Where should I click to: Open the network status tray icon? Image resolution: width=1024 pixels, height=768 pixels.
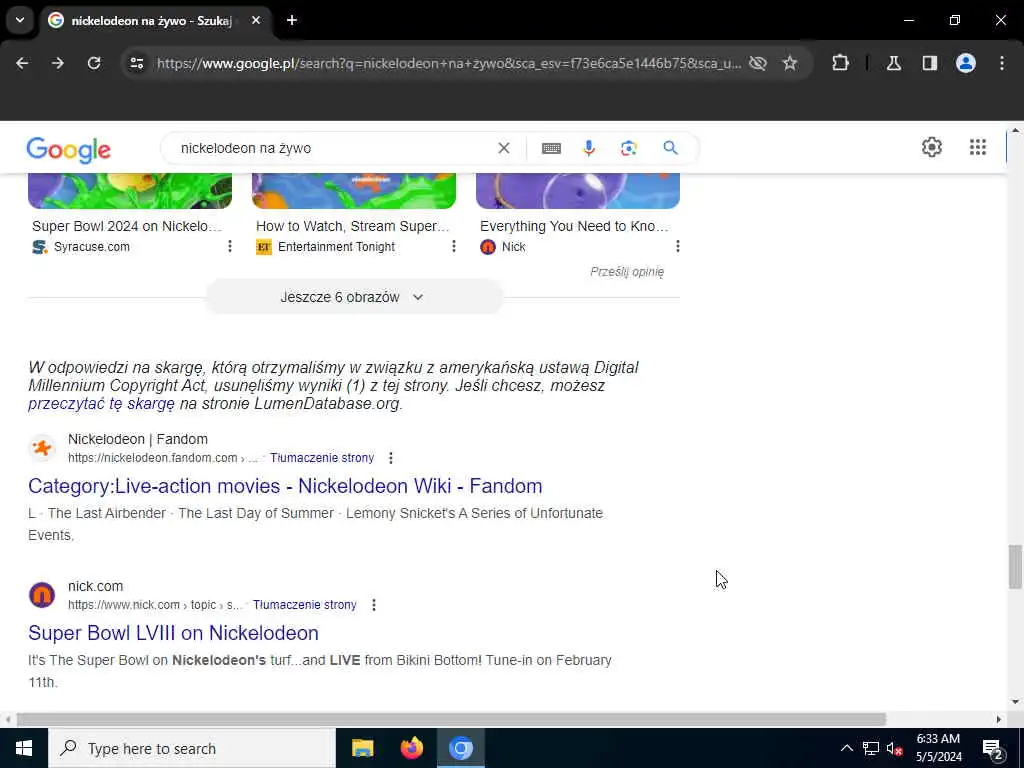[x=871, y=748]
